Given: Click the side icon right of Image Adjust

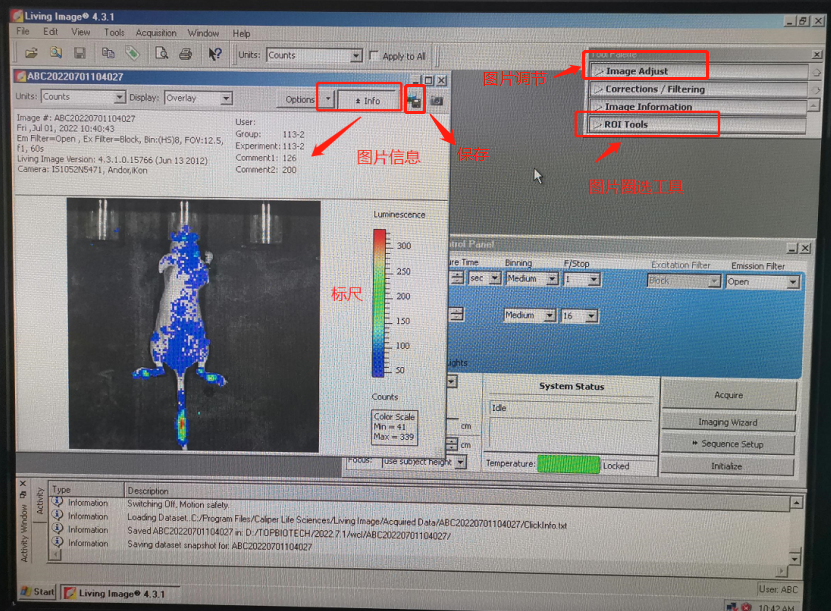Looking at the screenshot, I should [x=817, y=72].
